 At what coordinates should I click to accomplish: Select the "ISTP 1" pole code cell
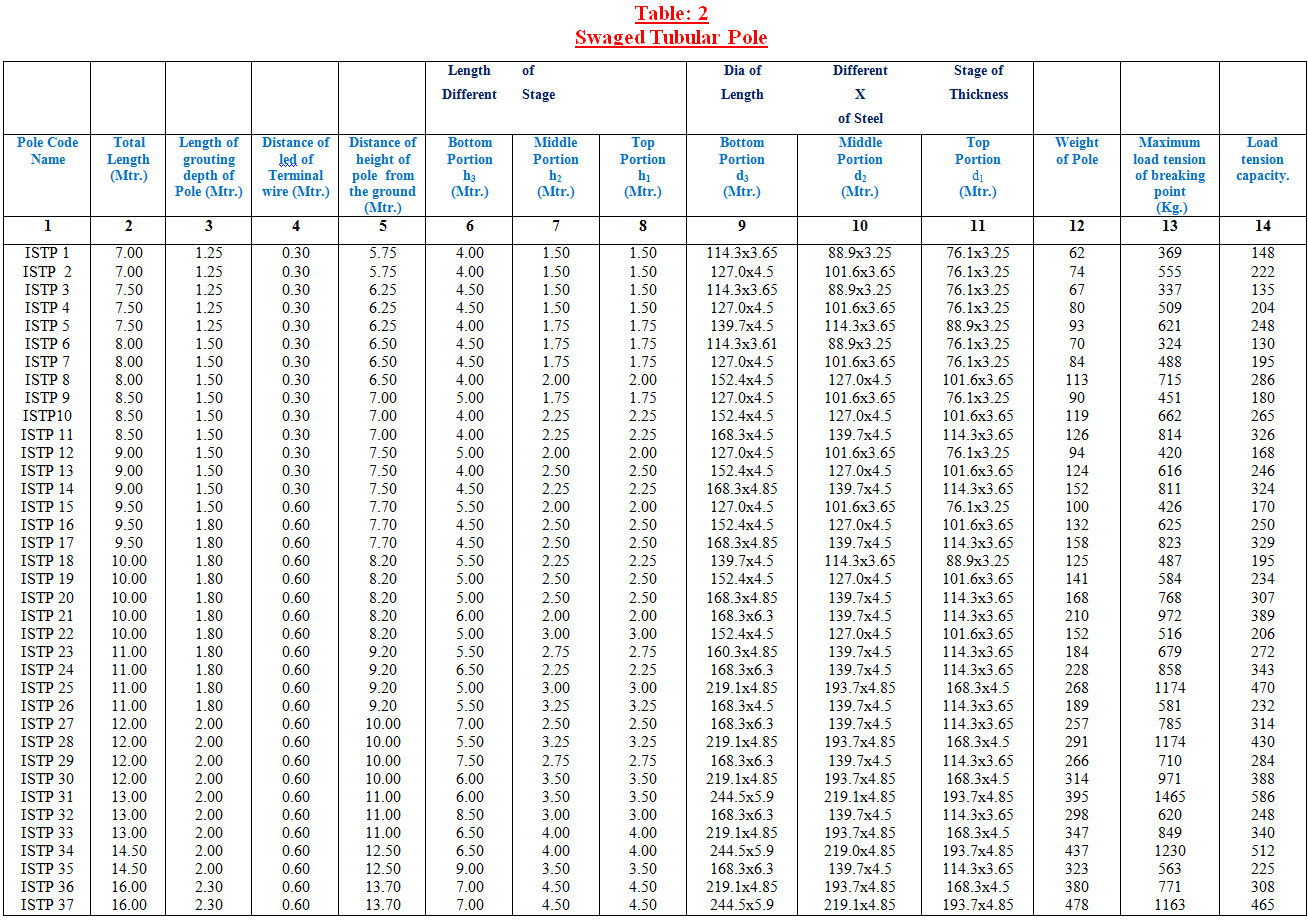[47, 253]
